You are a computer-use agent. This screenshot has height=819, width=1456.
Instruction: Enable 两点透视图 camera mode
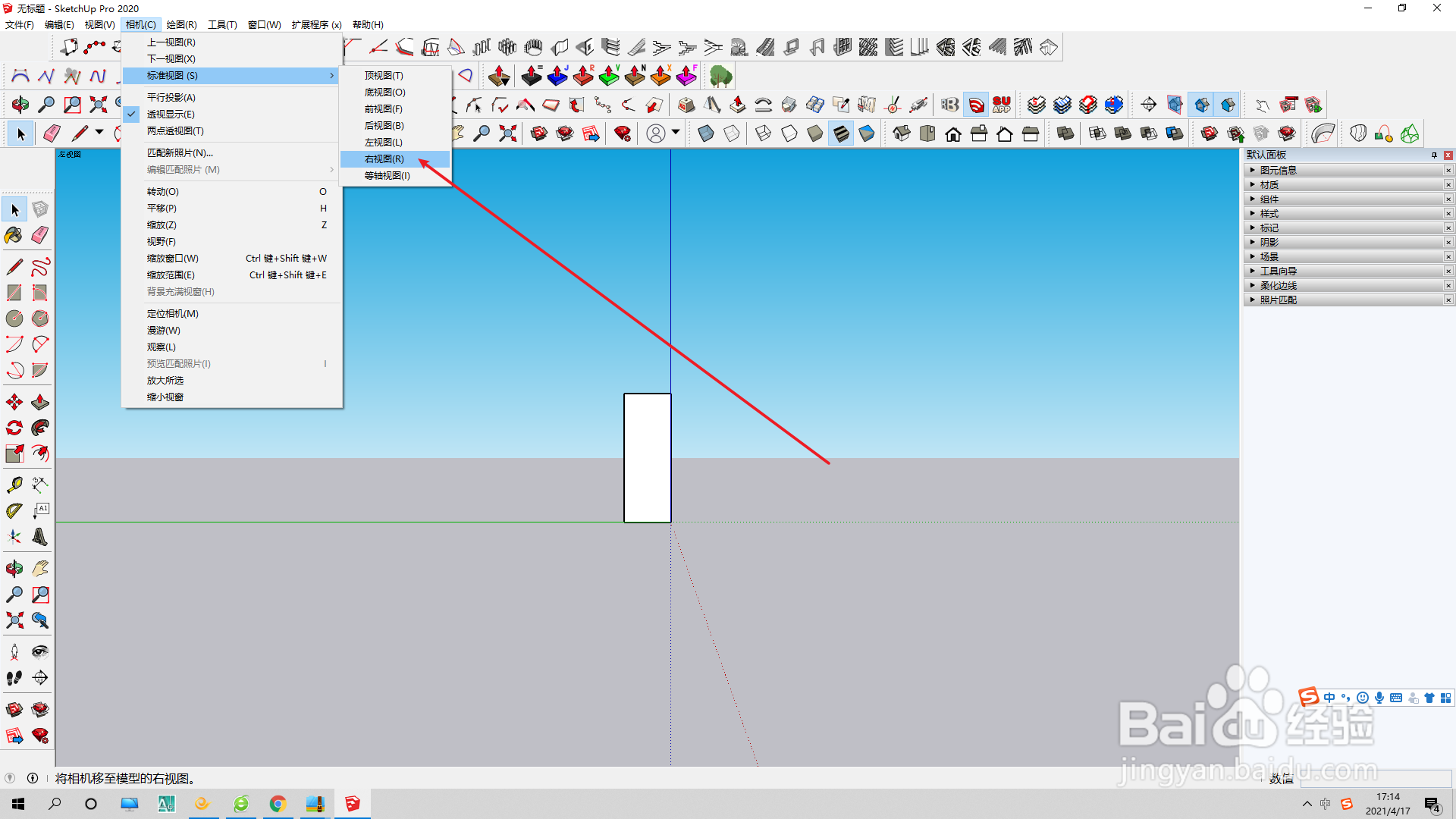coord(175,130)
